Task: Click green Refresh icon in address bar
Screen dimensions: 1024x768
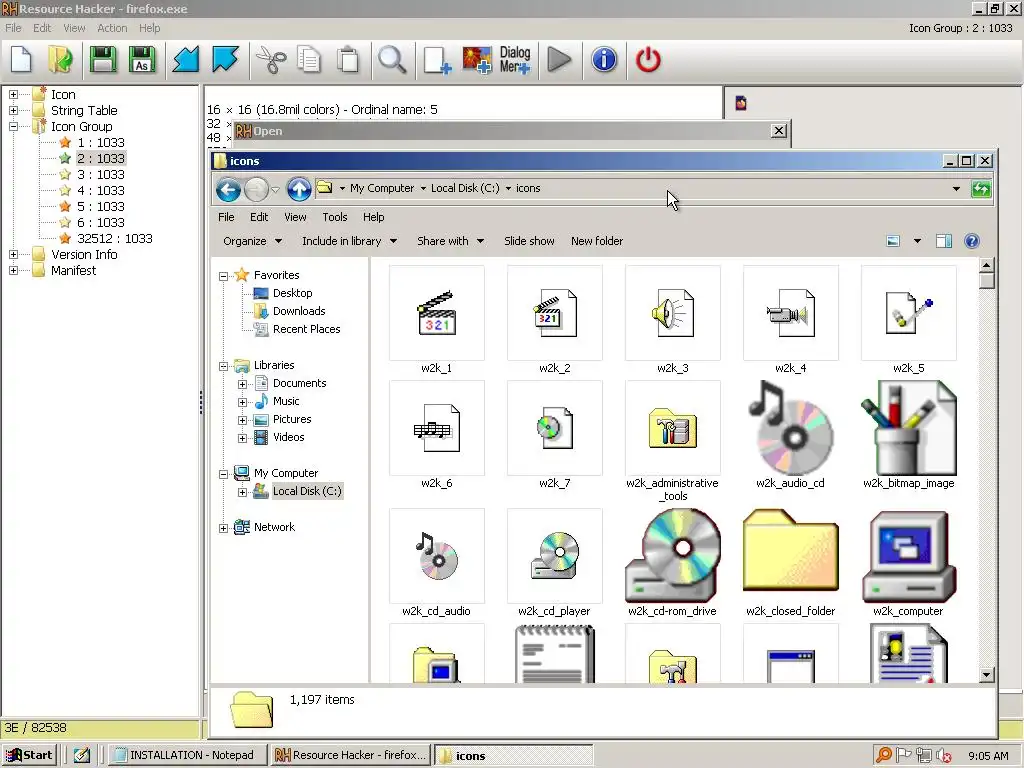Action: point(981,189)
